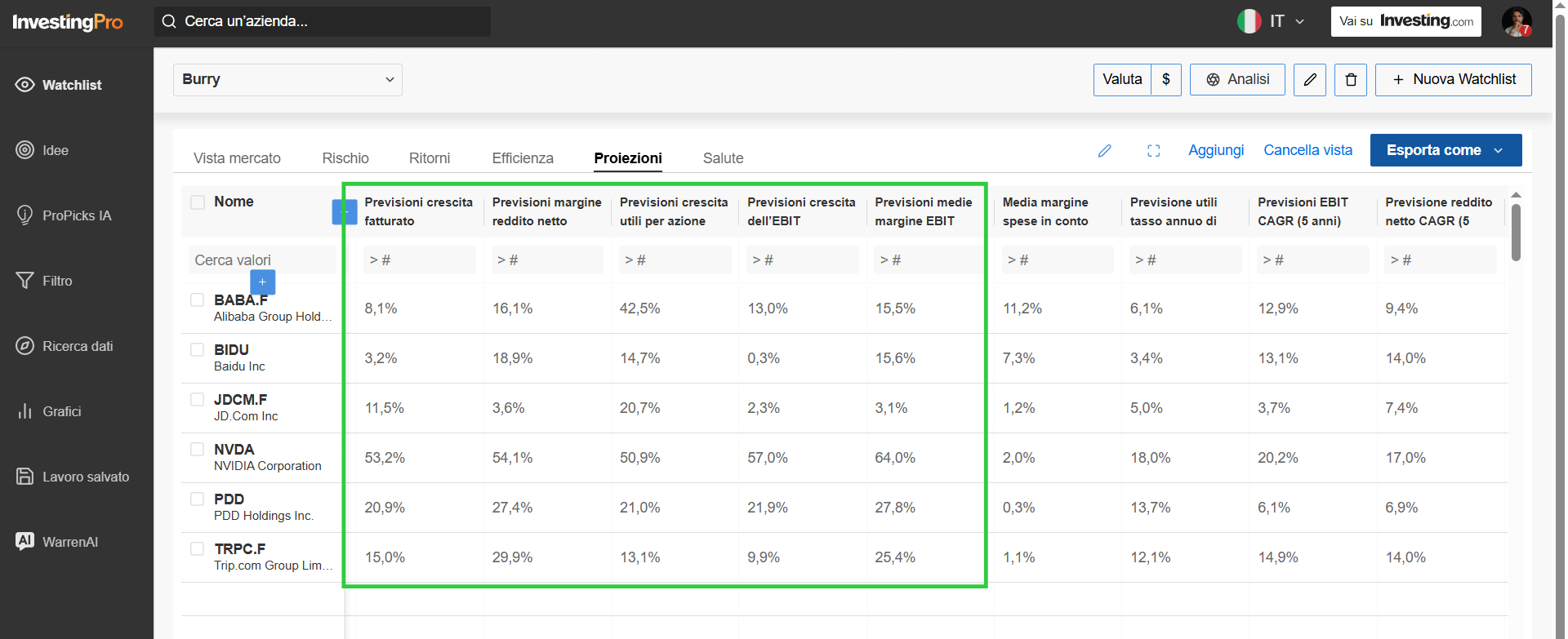
Task: Open the IT language selector
Action: click(x=1272, y=21)
